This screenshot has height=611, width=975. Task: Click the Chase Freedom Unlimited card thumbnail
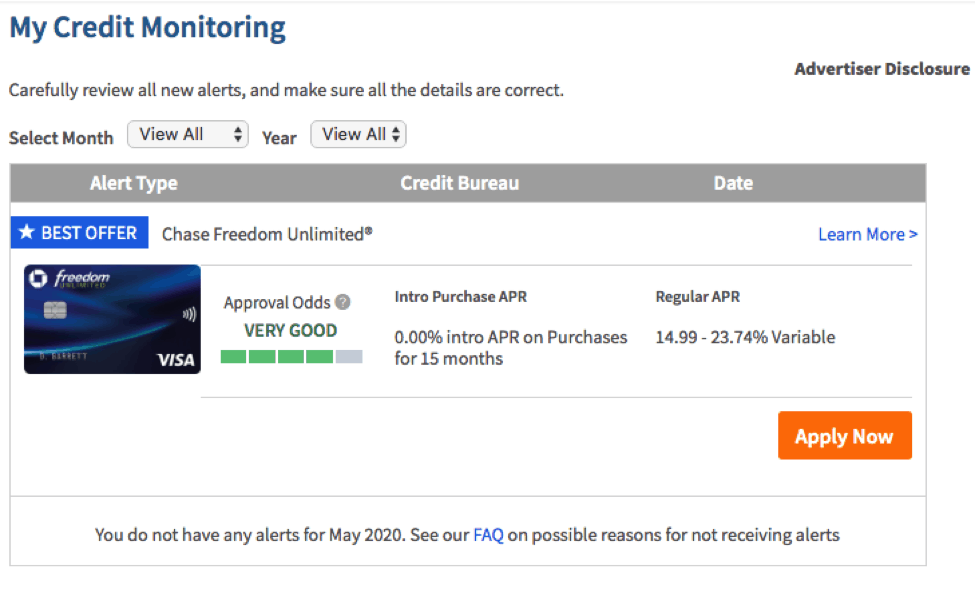tap(113, 319)
